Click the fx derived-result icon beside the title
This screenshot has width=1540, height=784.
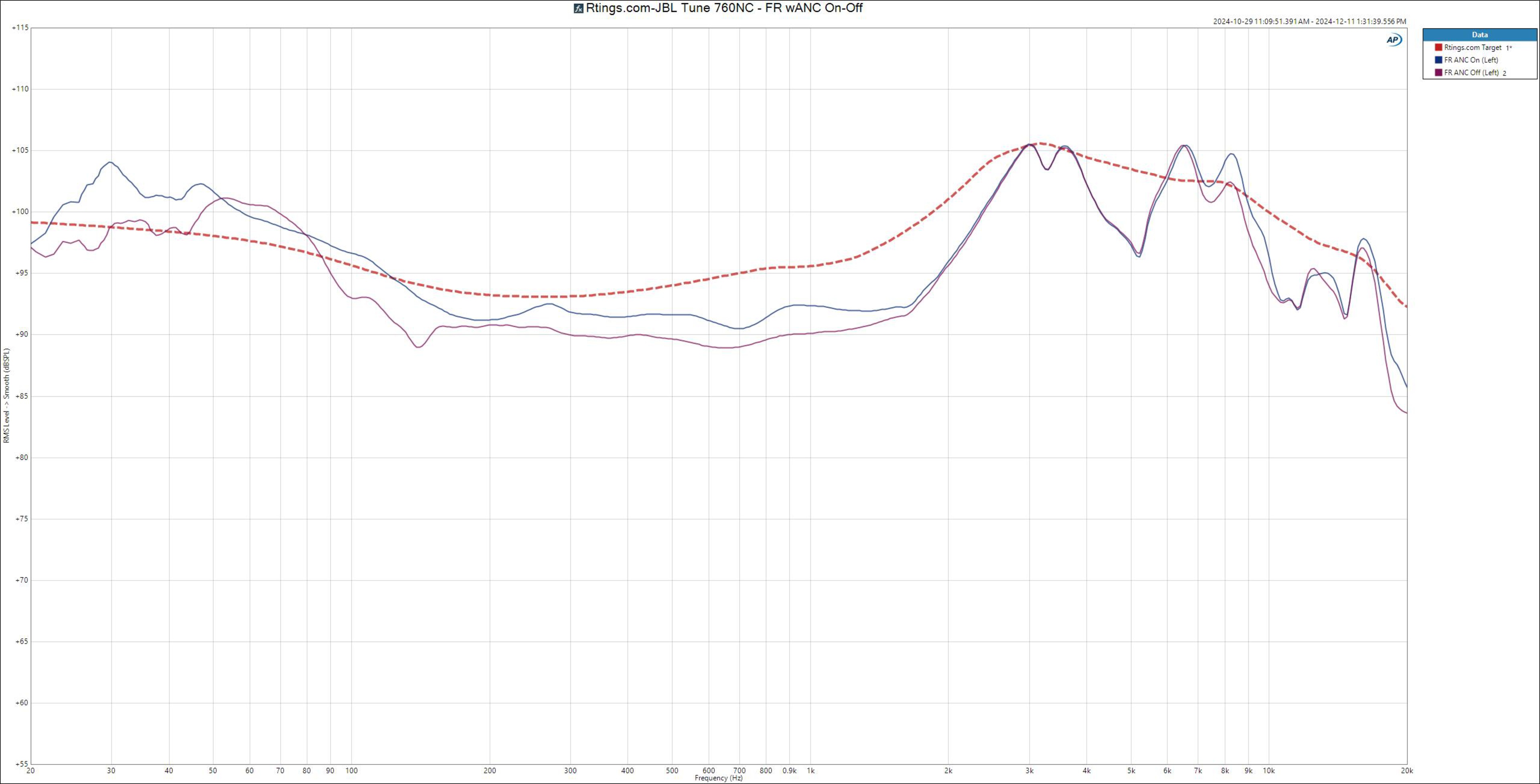click(x=578, y=8)
